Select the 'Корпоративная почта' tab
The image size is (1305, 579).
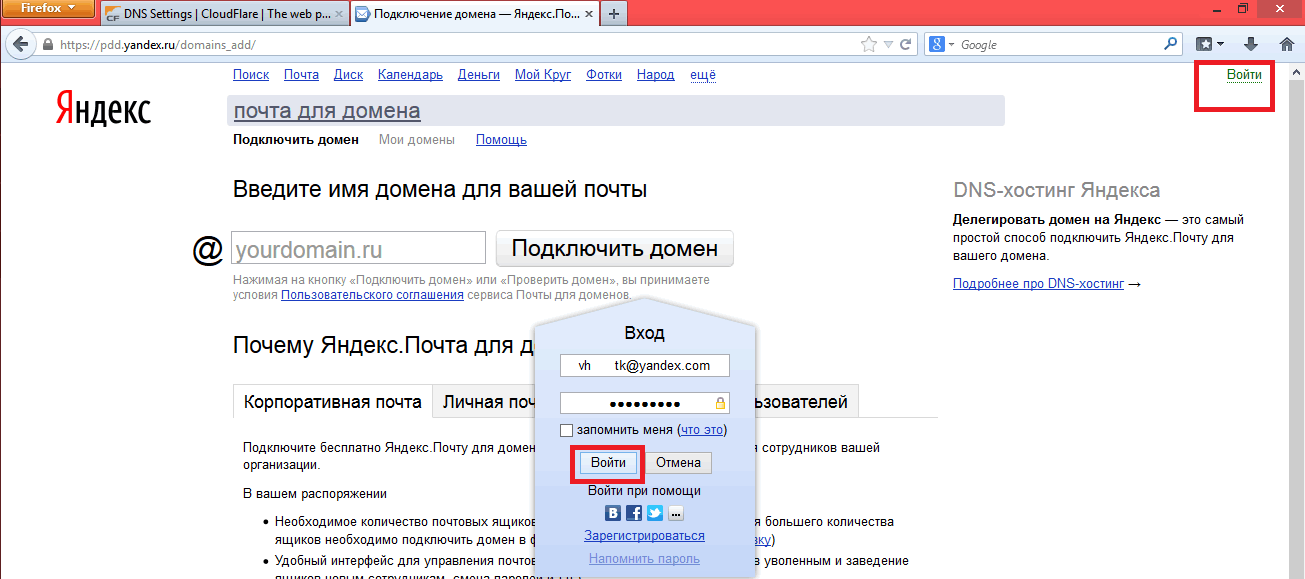[333, 402]
